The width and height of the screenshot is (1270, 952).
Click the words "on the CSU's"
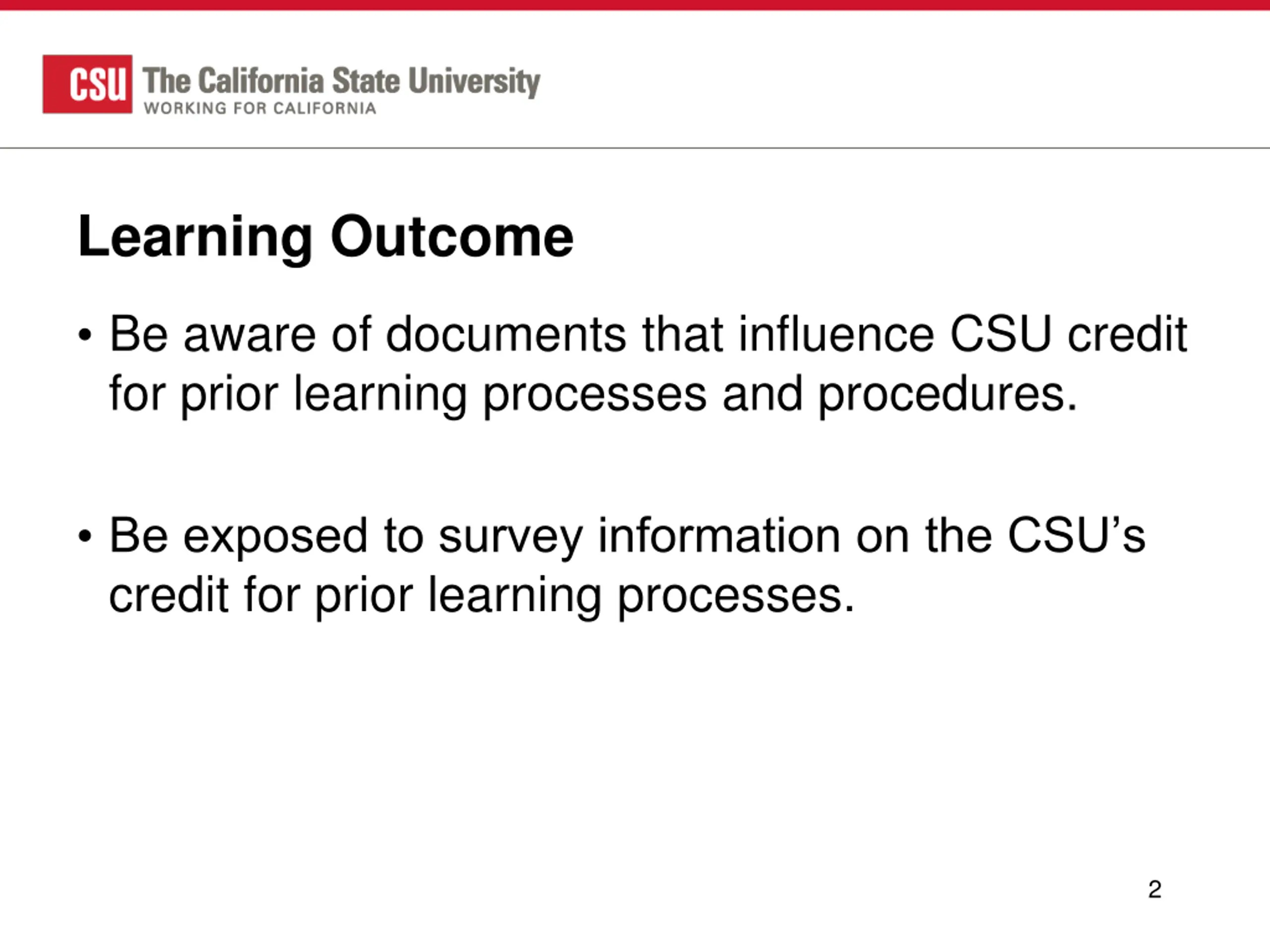tap(1001, 535)
